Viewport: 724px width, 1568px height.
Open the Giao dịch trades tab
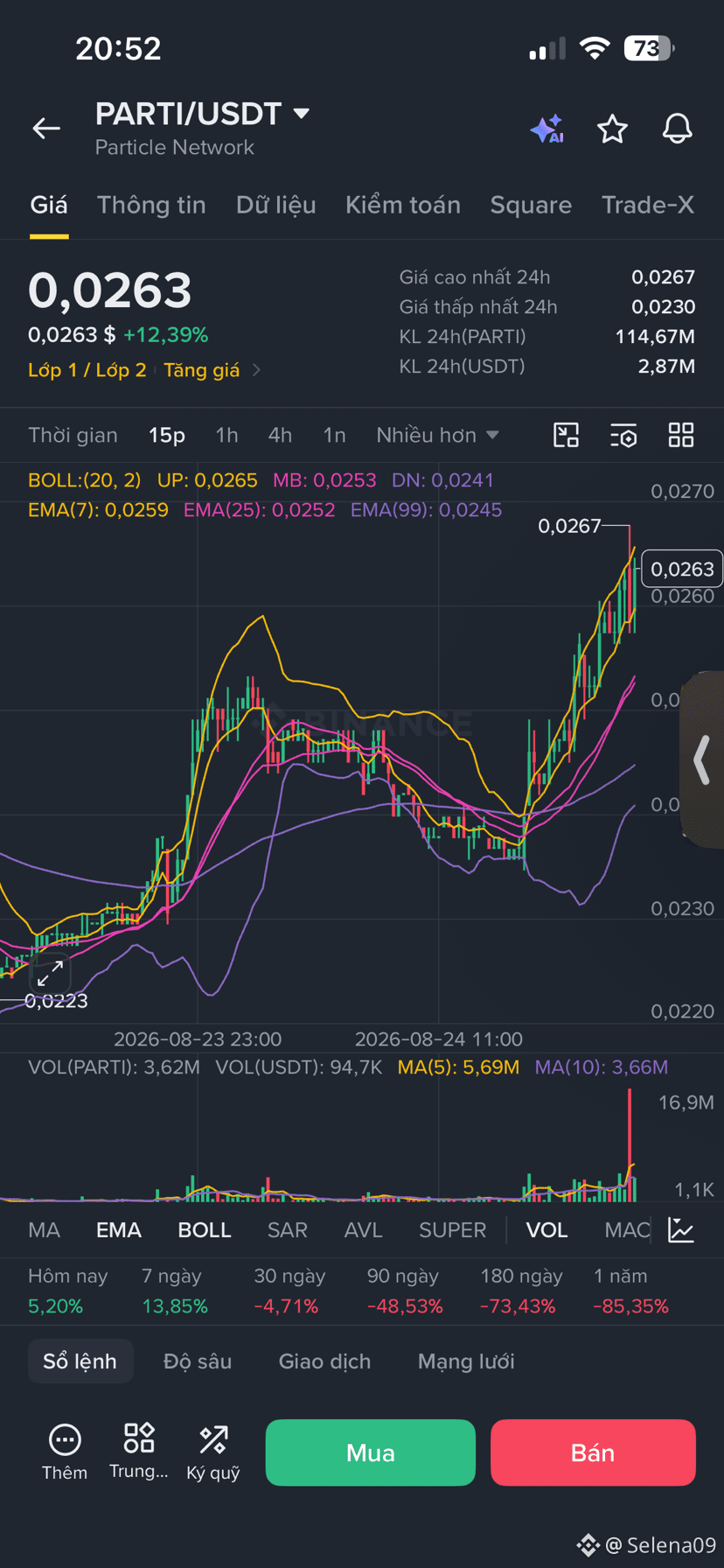324,1361
